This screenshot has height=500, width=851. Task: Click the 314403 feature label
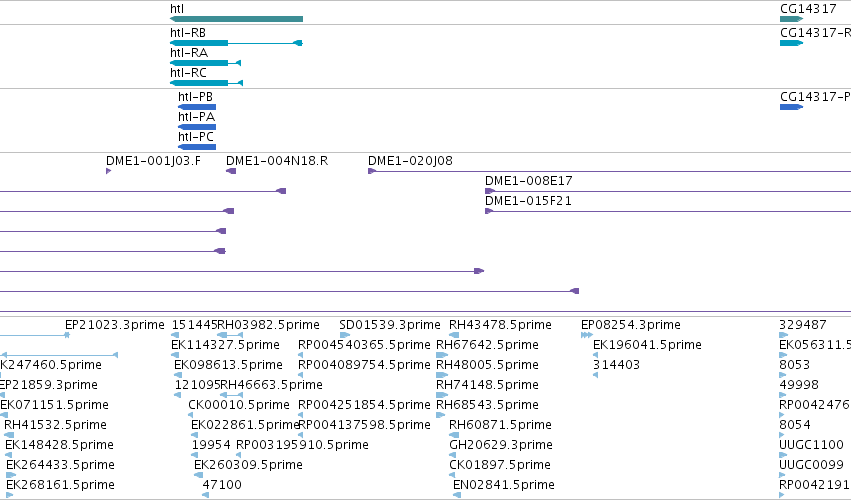pos(616,365)
